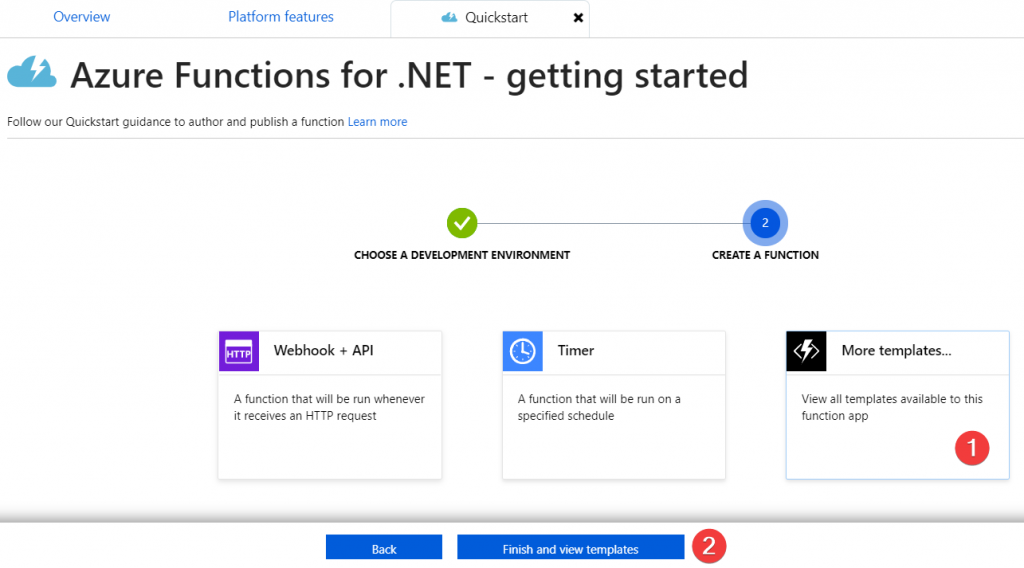Click step 2 circle indicator
Viewport: 1024px width, 568px height.
pyautogui.click(x=765, y=223)
